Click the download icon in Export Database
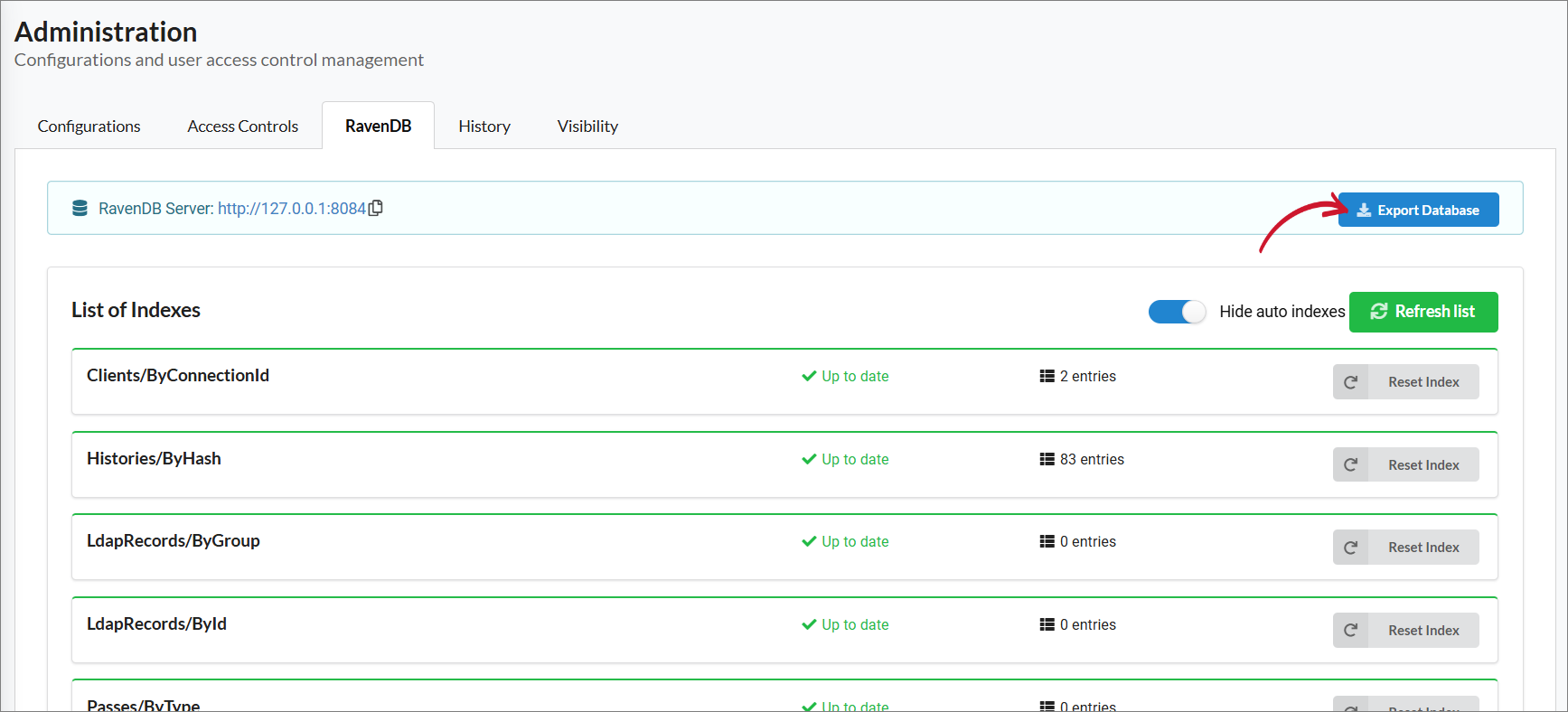Image resolution: width=1568 pixels, height=712 pixels. (1364, 210)
